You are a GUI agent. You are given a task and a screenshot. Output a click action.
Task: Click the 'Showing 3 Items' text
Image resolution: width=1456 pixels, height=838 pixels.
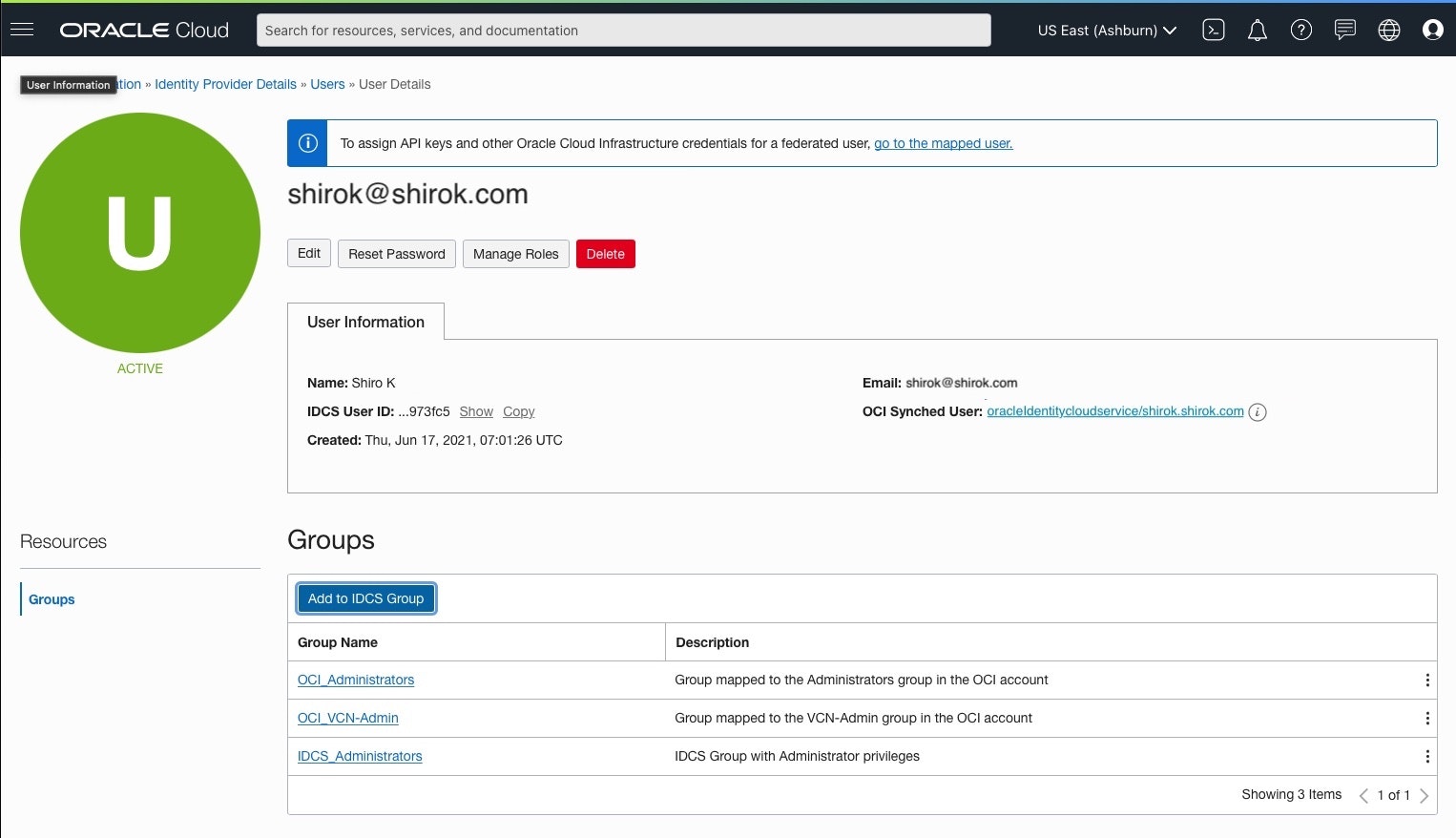[1292, 794]
